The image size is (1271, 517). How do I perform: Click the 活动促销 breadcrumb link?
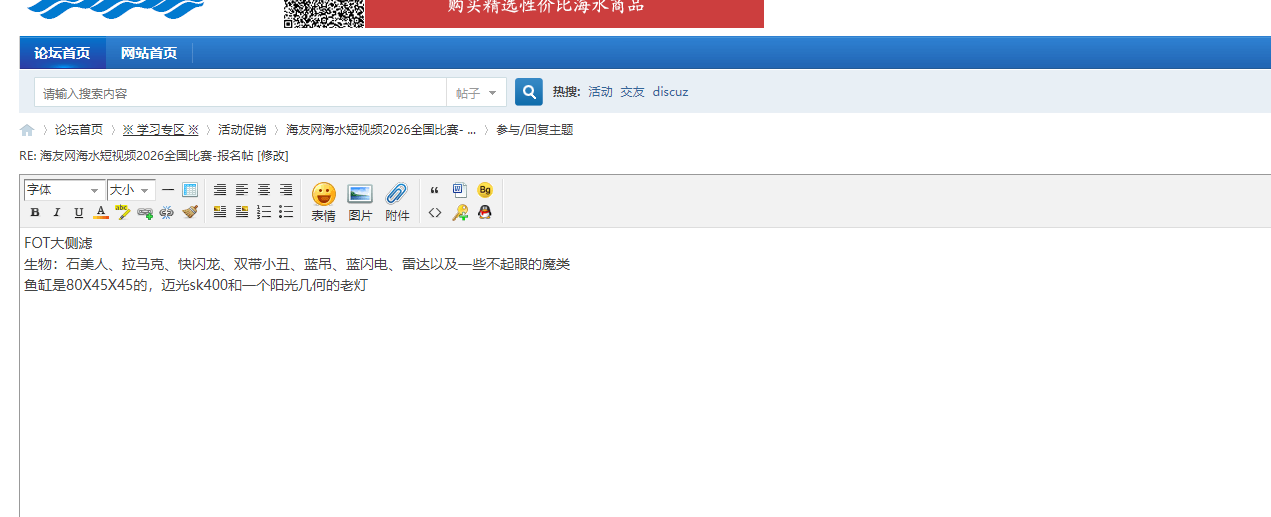pos(242,130)
